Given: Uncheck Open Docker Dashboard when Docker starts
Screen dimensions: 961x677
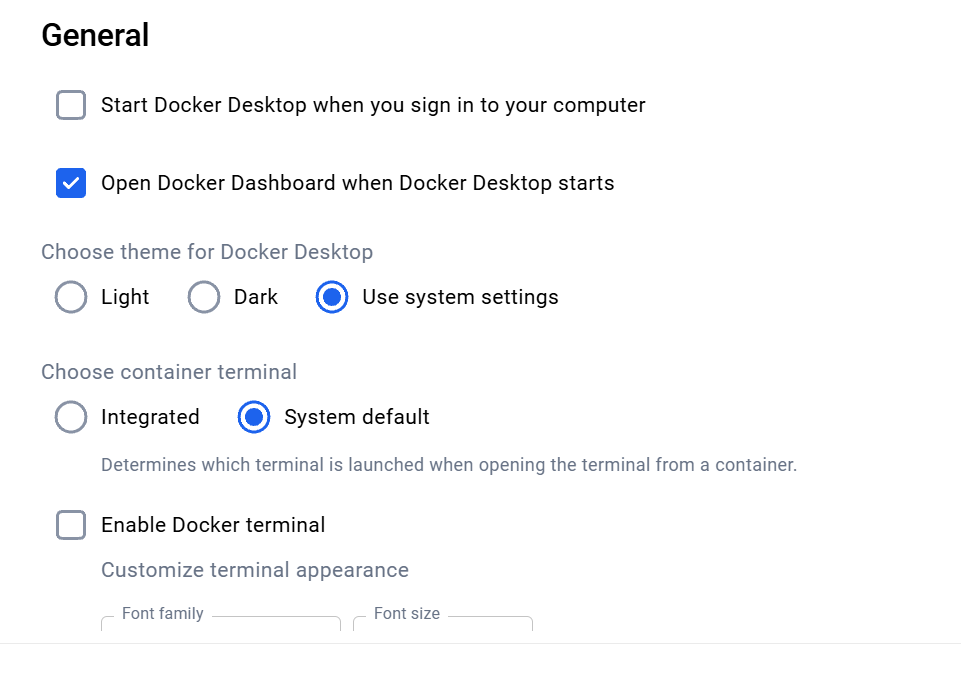Looking at the screenshot, I should [71, 183].
